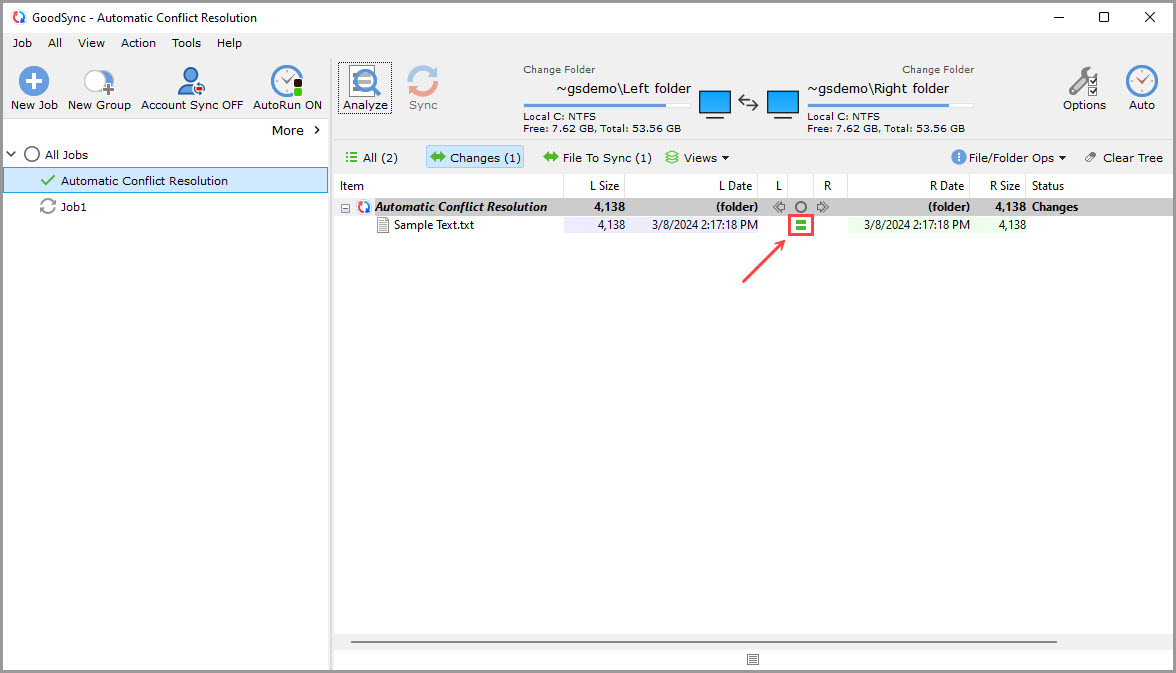Click the Sample Text.txt file icon
The width and height of the screenshot is (1176, 673).
(382, 225)
